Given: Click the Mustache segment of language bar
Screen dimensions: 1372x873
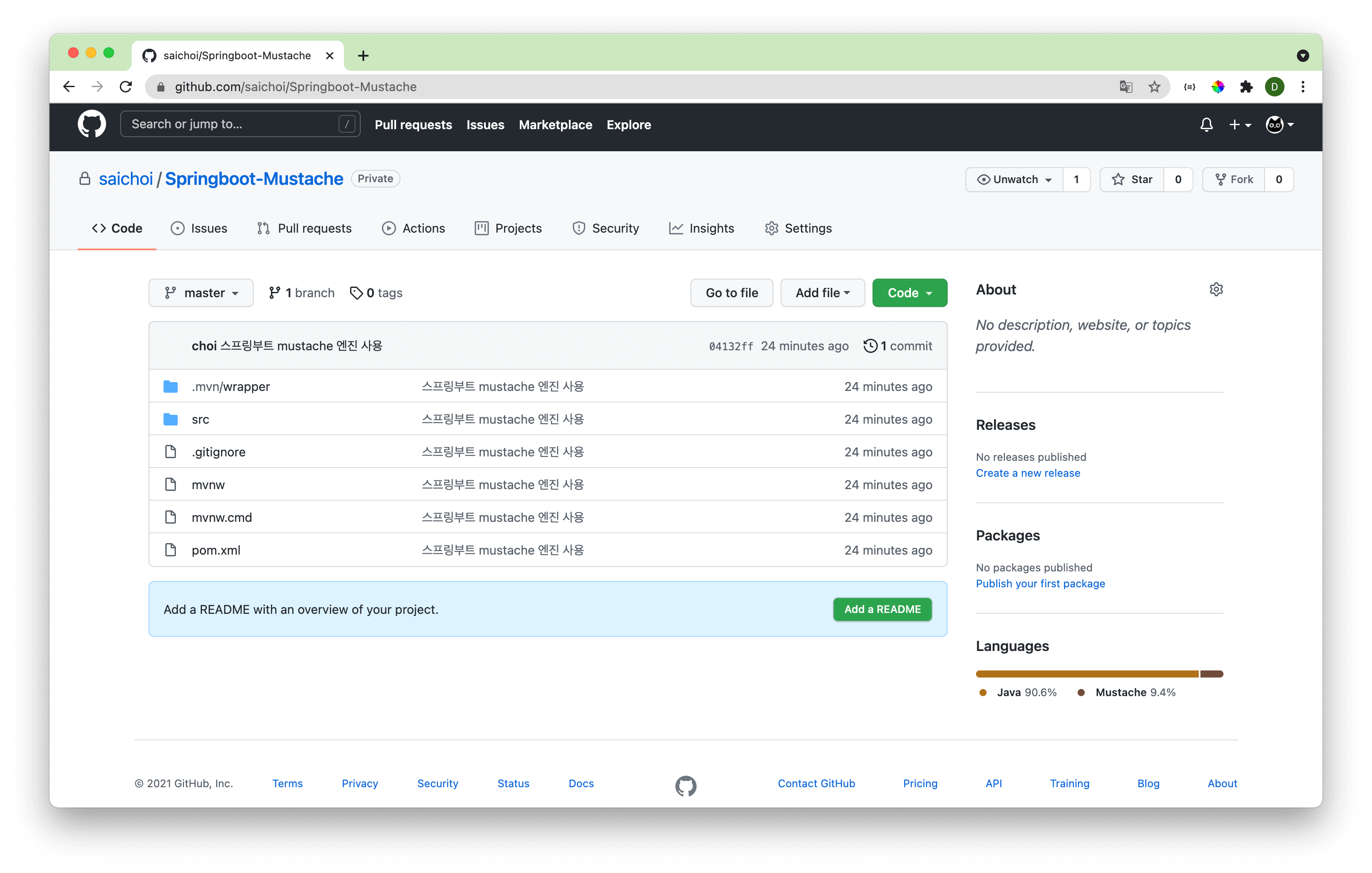Looking at the screenshot, I should 1212,674.
